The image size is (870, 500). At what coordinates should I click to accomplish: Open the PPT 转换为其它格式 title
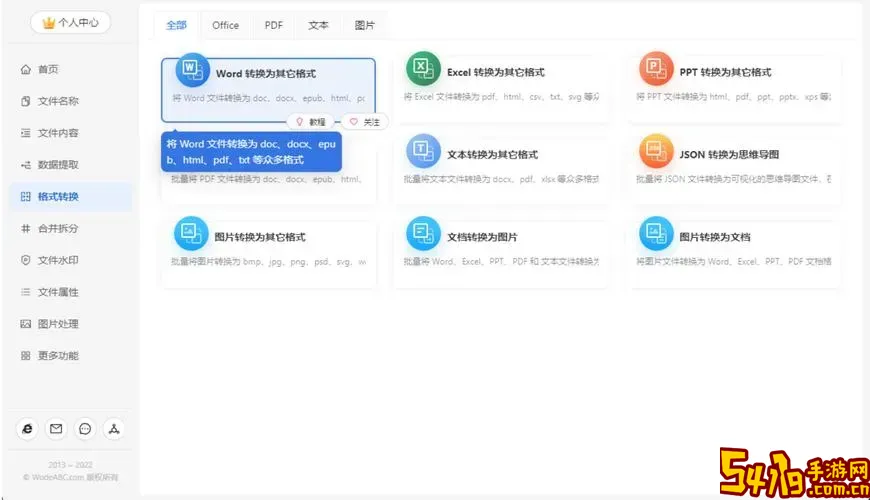725,72
